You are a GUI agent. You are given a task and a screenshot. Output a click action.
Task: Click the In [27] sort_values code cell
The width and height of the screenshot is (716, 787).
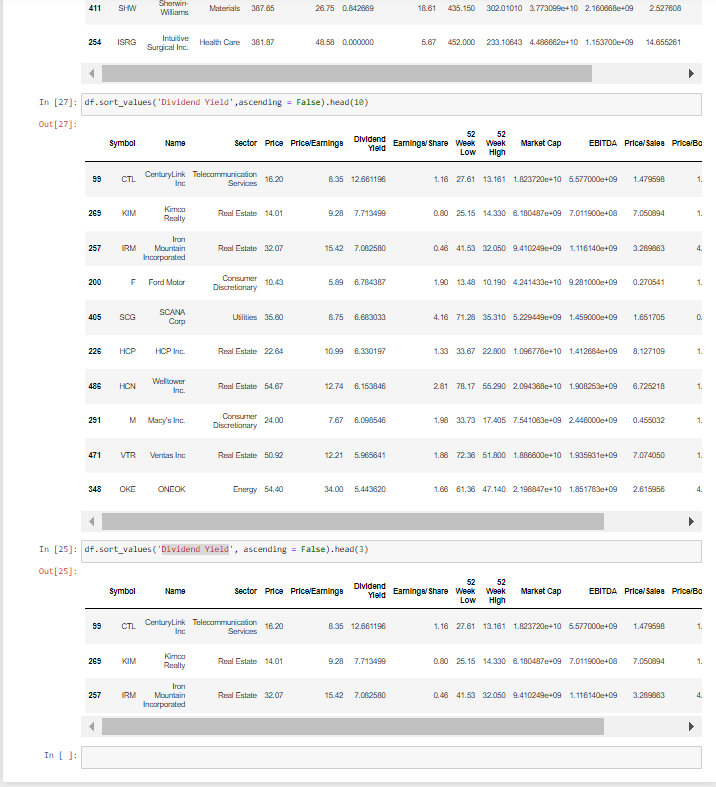391,104
